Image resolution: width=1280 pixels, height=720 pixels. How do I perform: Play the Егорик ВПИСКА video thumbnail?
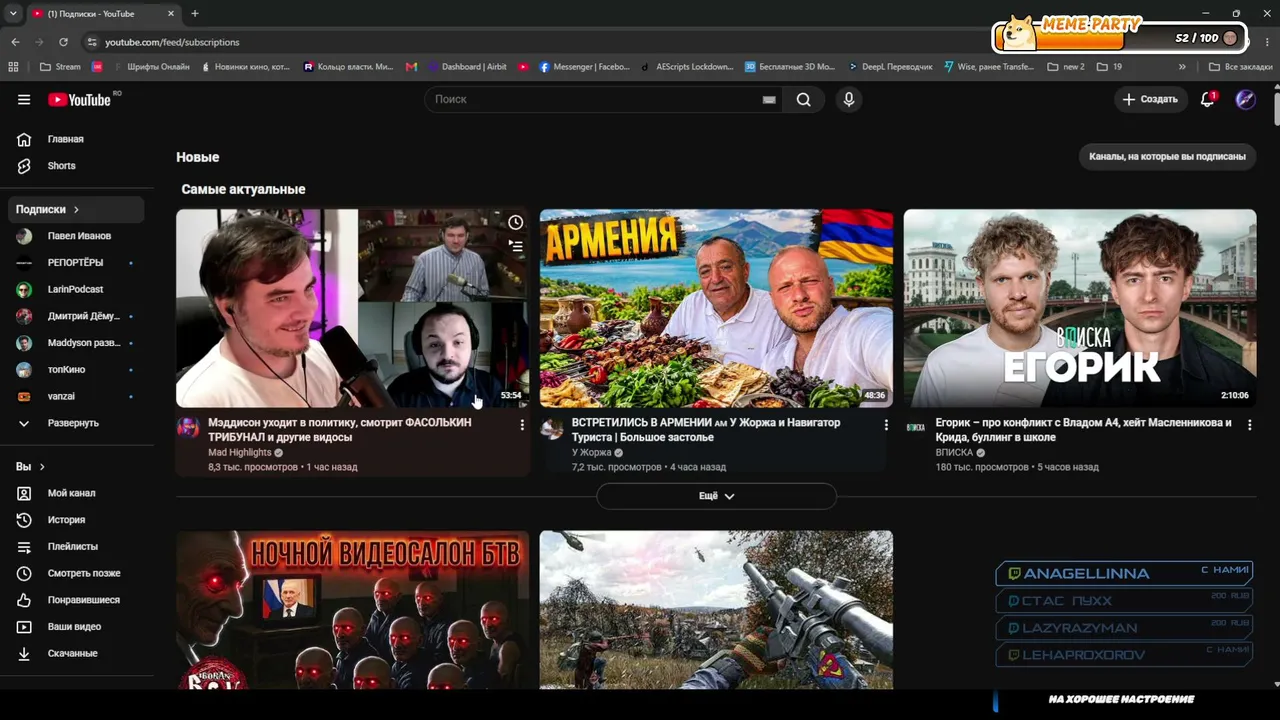pos(1080,308)
